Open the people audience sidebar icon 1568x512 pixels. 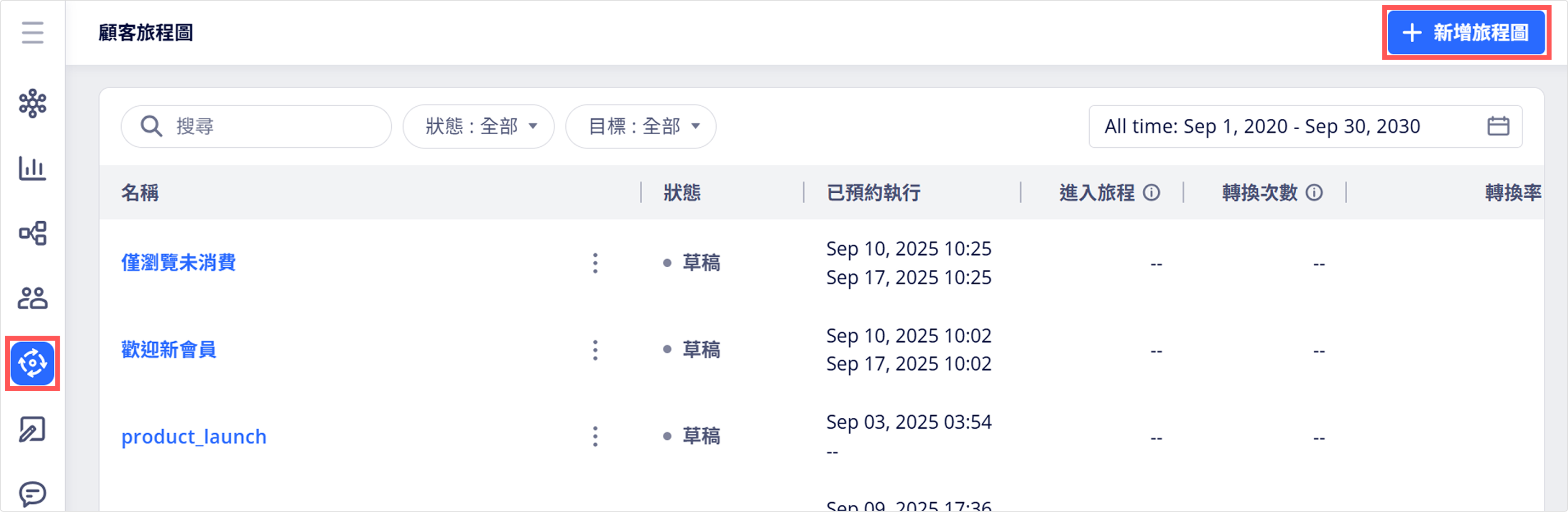(32, 298)
